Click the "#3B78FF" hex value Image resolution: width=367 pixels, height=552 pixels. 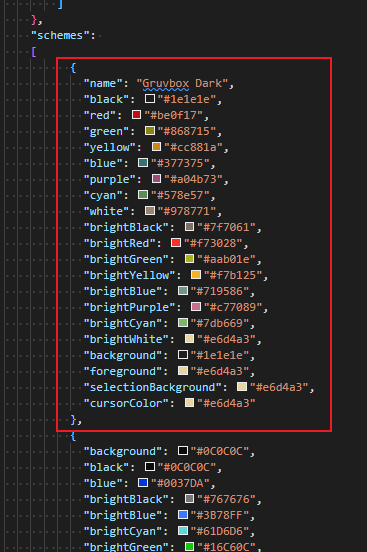220,515
